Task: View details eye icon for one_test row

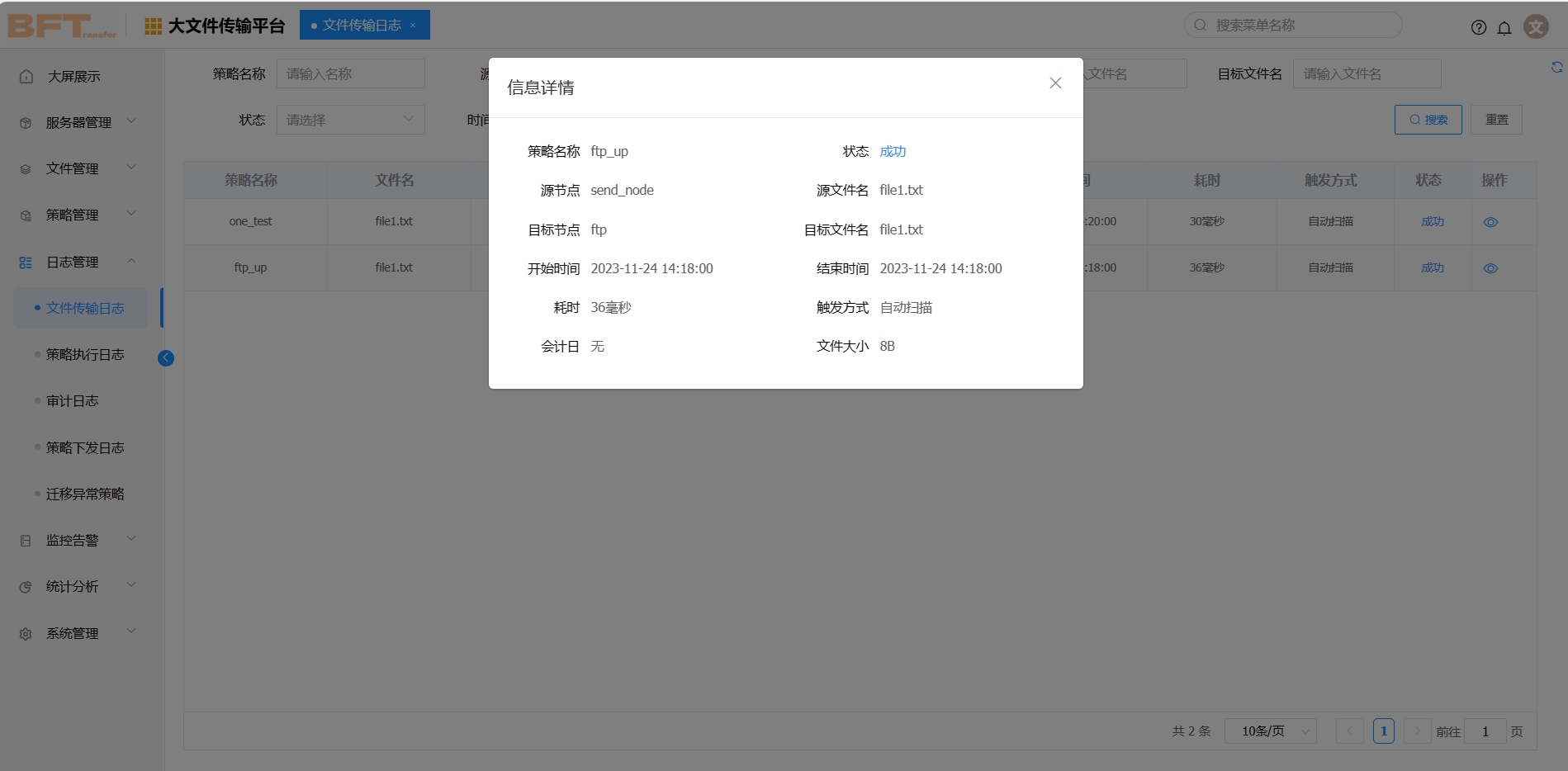Action: [x=1490, y=222]
